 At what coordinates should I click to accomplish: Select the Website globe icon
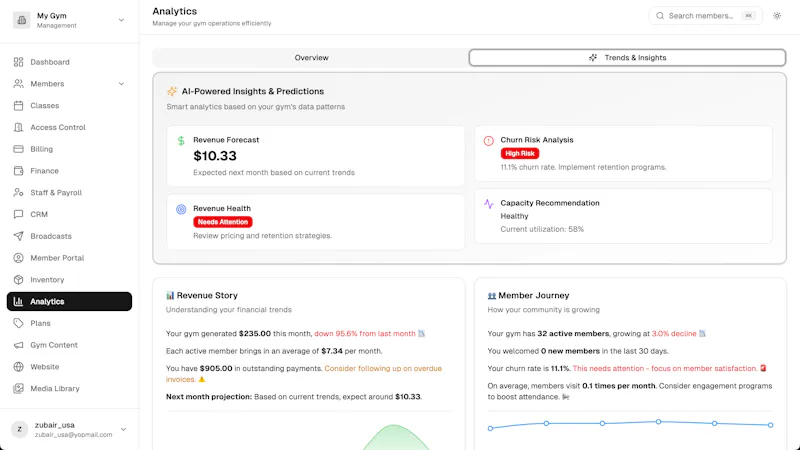pos(18,367)
